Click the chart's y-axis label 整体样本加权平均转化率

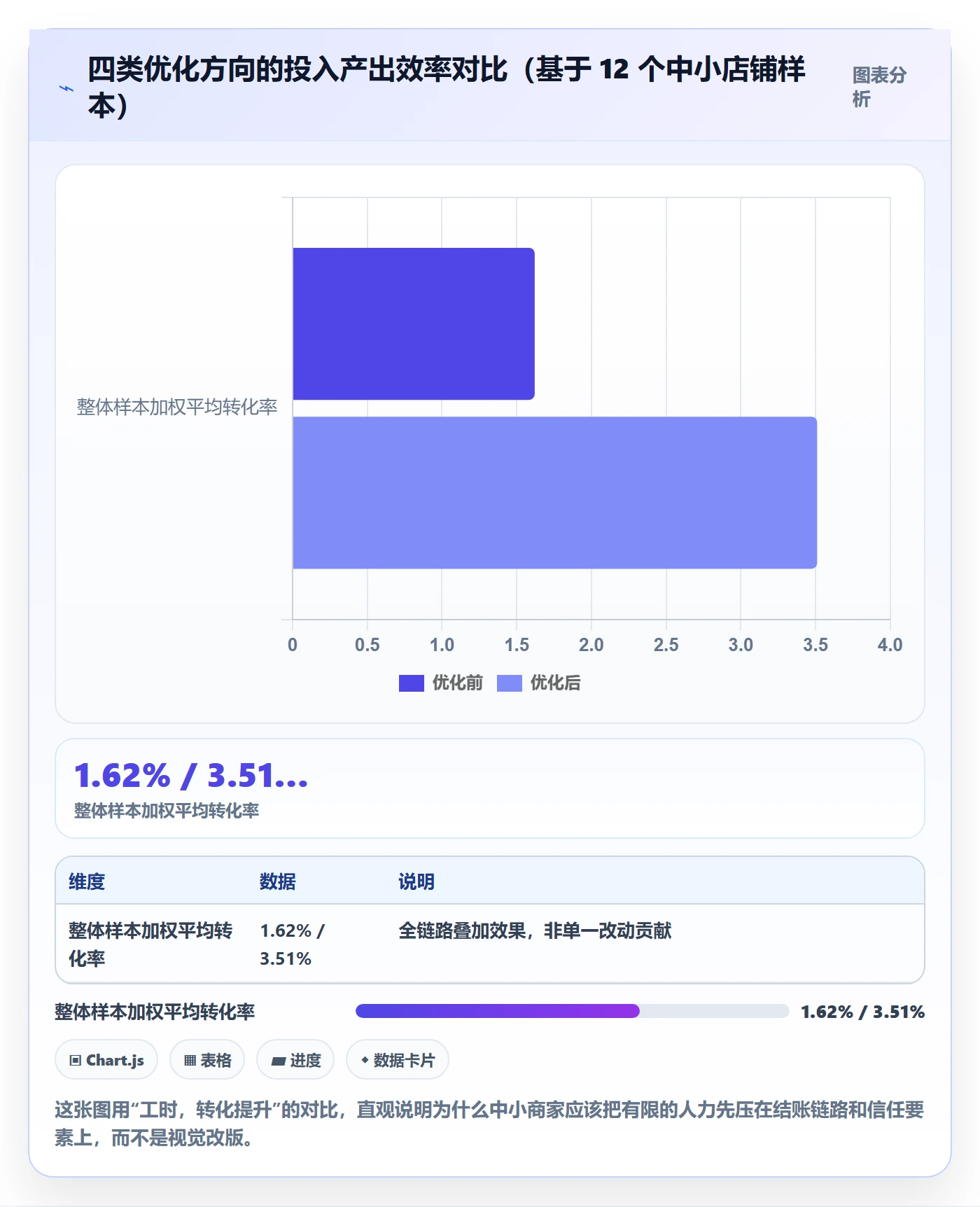[x=177, y=407]
